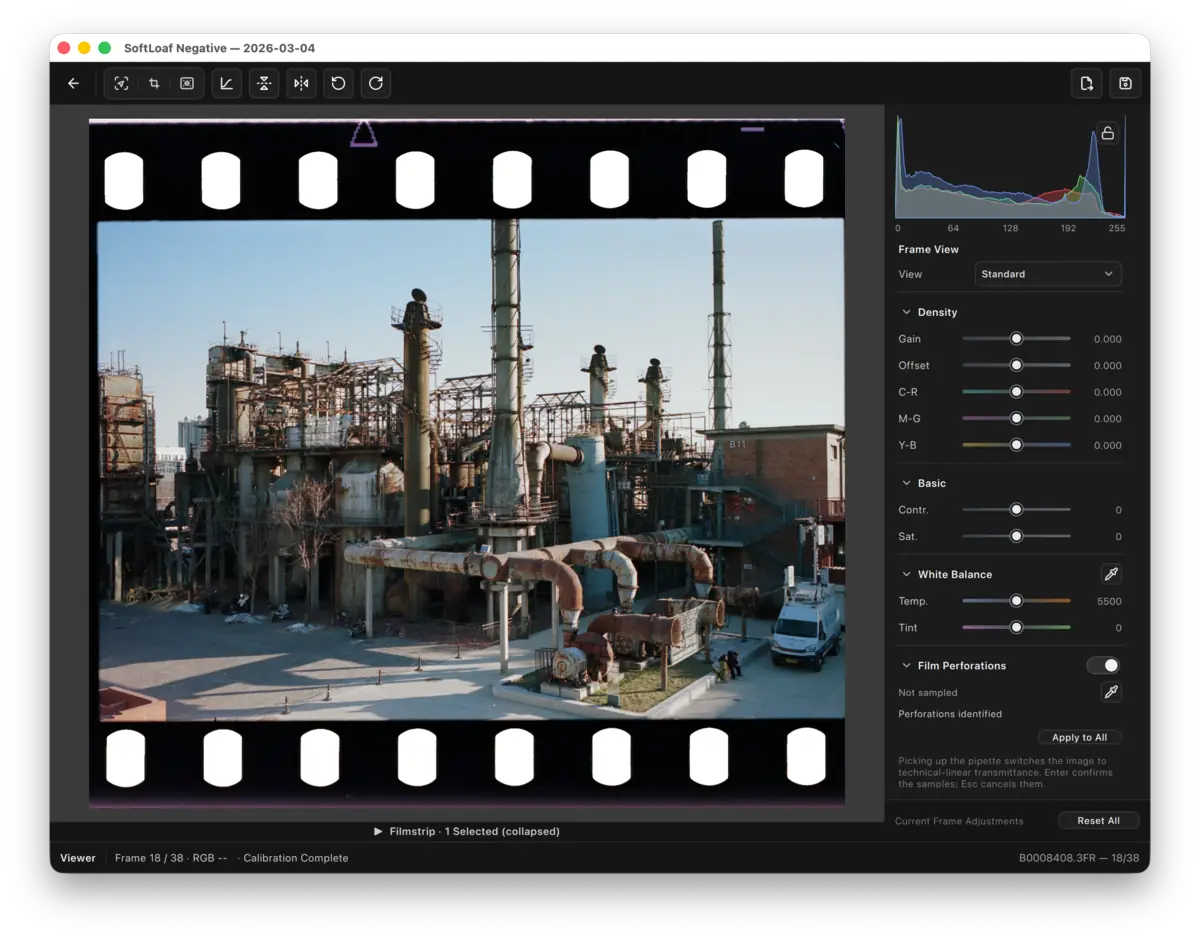Click the Temp. value 5500
The height and width of the screenshot is (939, 1200).
(1109, 601)
